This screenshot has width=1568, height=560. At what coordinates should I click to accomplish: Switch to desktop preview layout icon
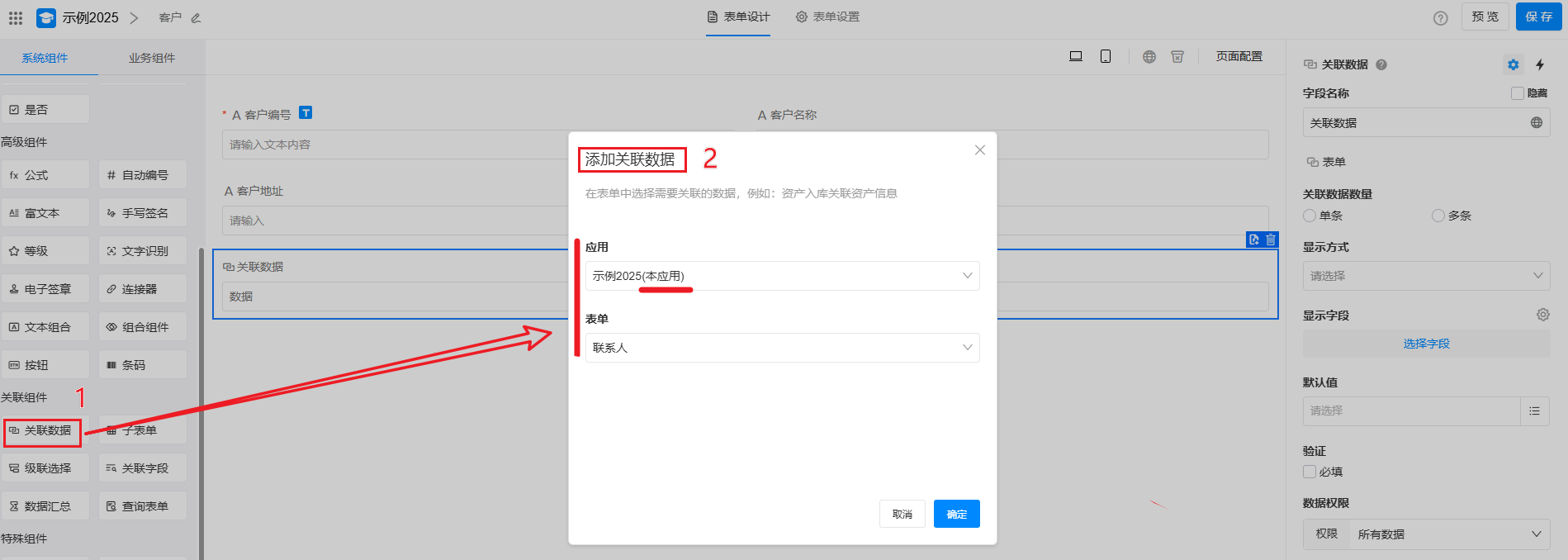(x=1075, y=56)
